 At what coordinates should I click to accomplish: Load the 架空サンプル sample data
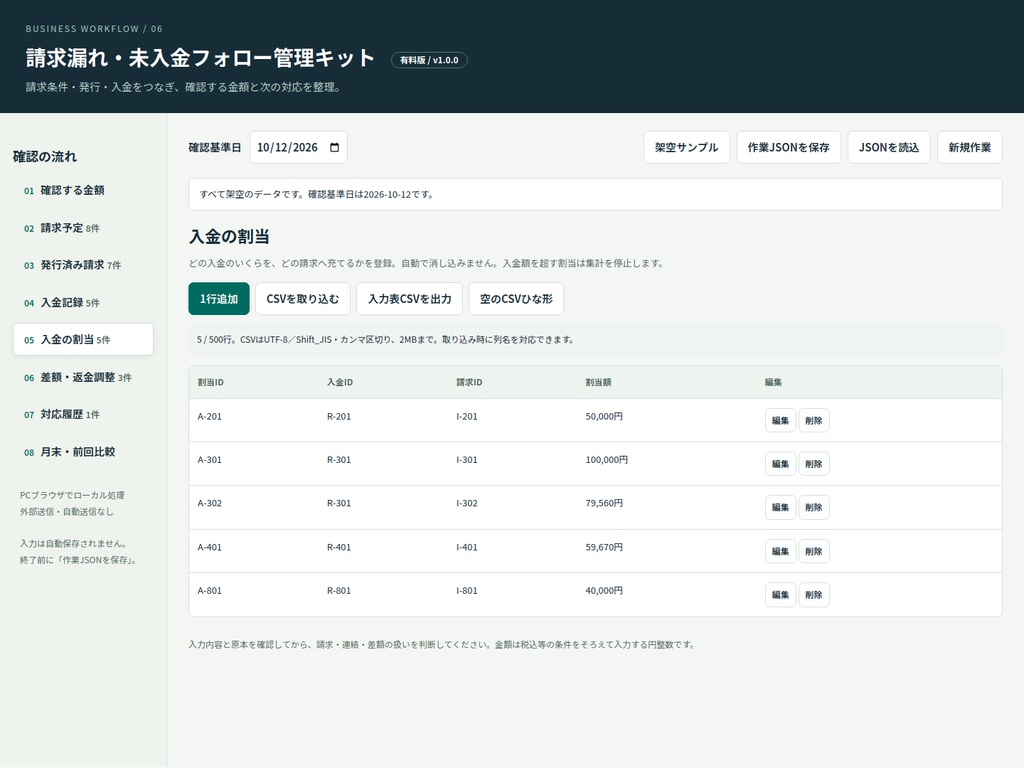tap(686, 148)
